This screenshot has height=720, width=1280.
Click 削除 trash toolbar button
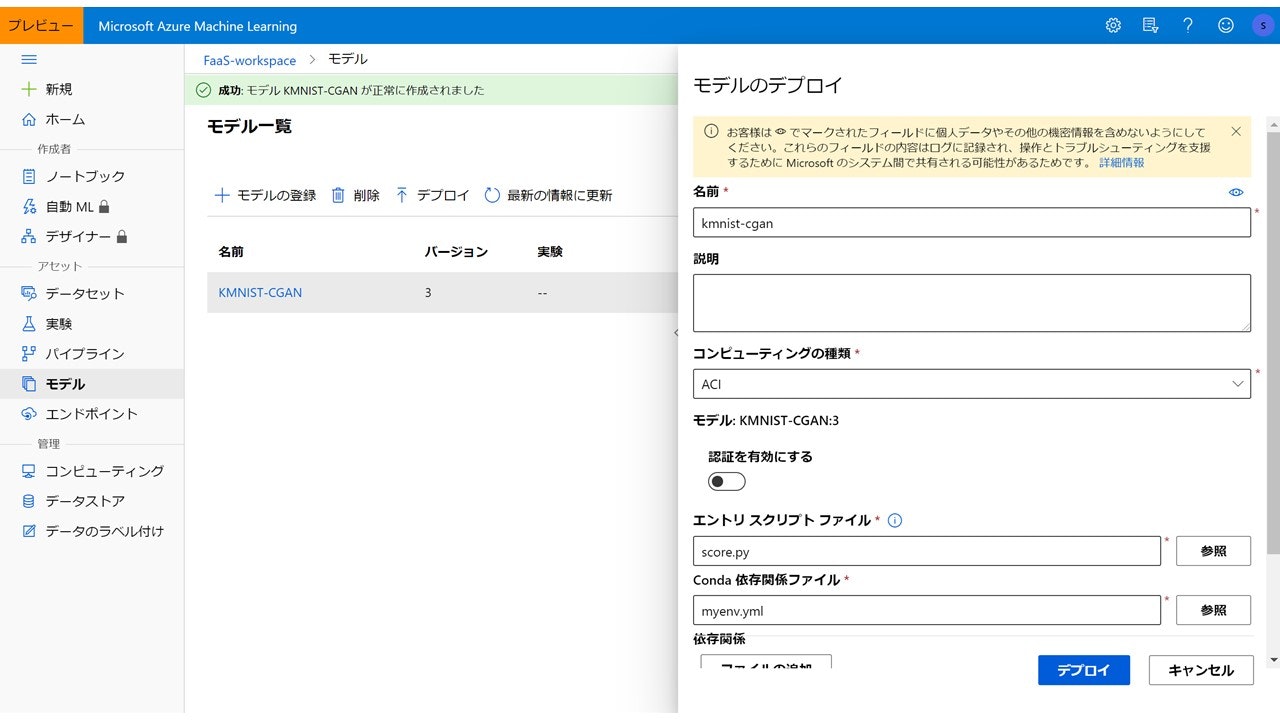tap(356, 195)
